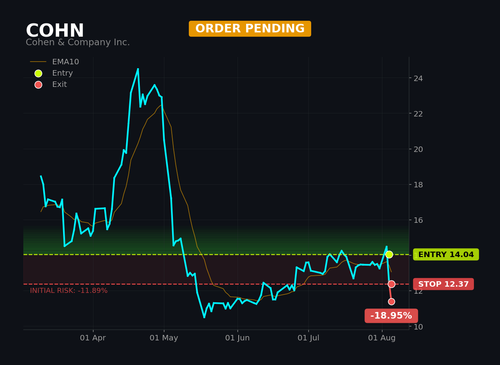Click the yellow entry marker on the chart

(389, 255)
